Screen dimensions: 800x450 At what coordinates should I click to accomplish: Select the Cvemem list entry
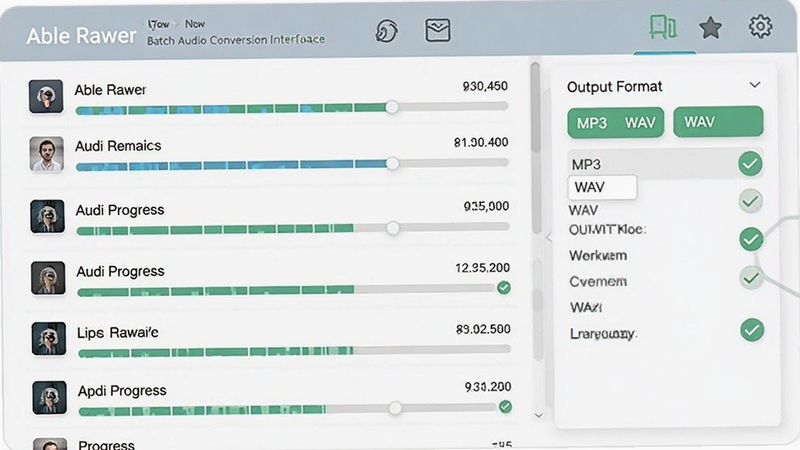(x=598, y=281)
